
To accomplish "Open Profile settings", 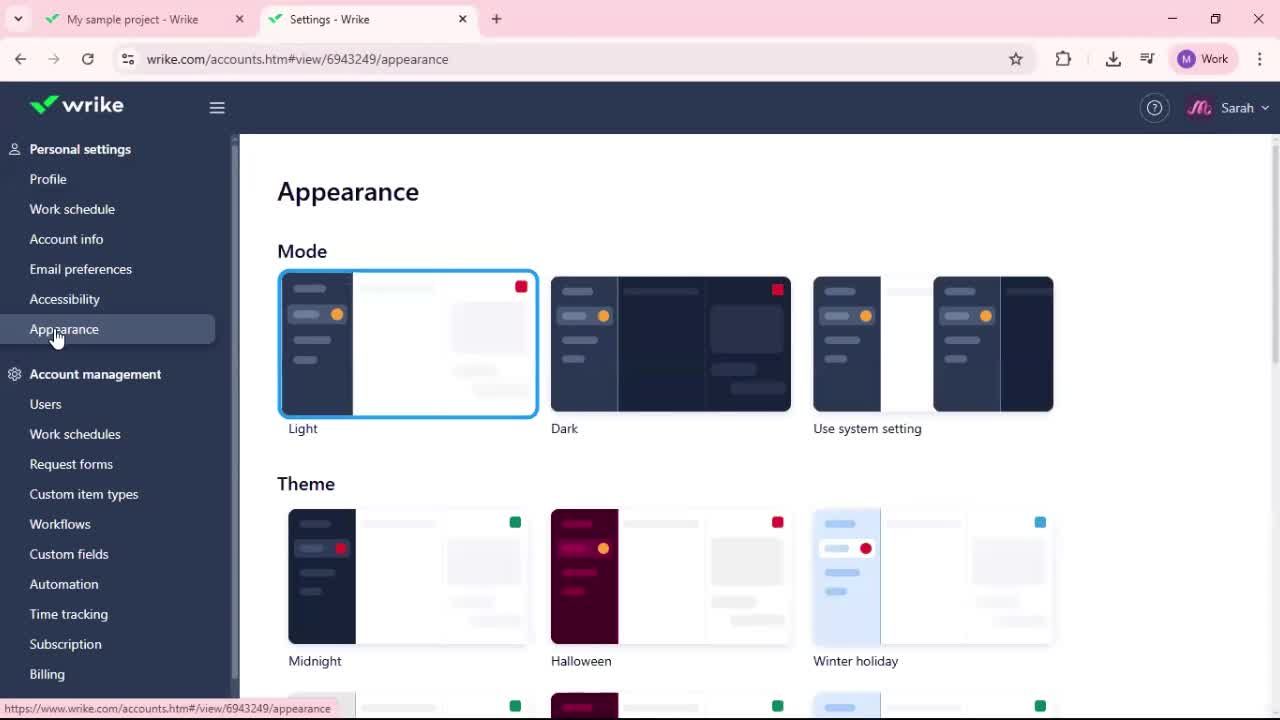I will [x=48, y=179].
